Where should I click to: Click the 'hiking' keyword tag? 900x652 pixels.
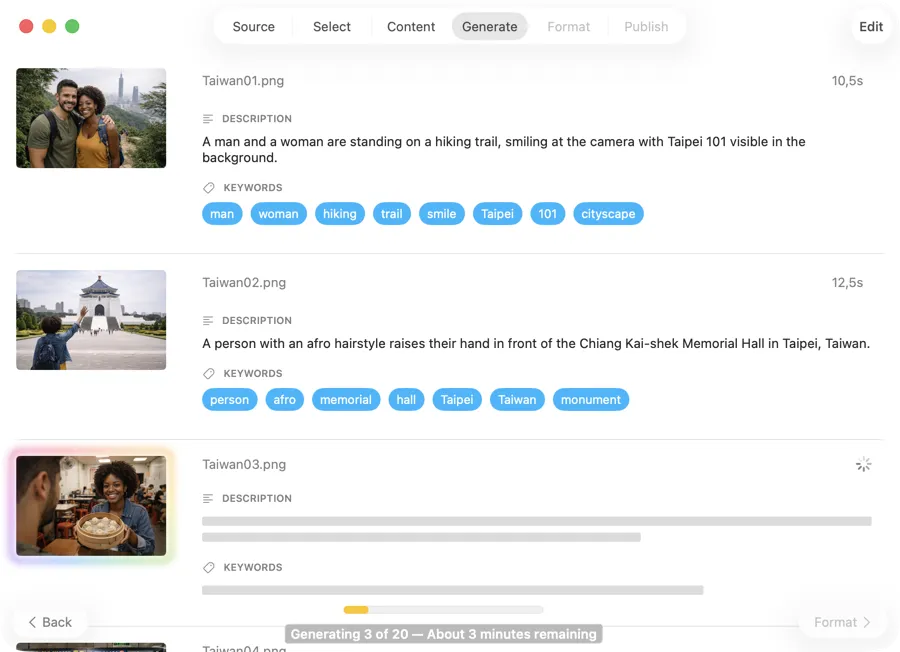339,214
